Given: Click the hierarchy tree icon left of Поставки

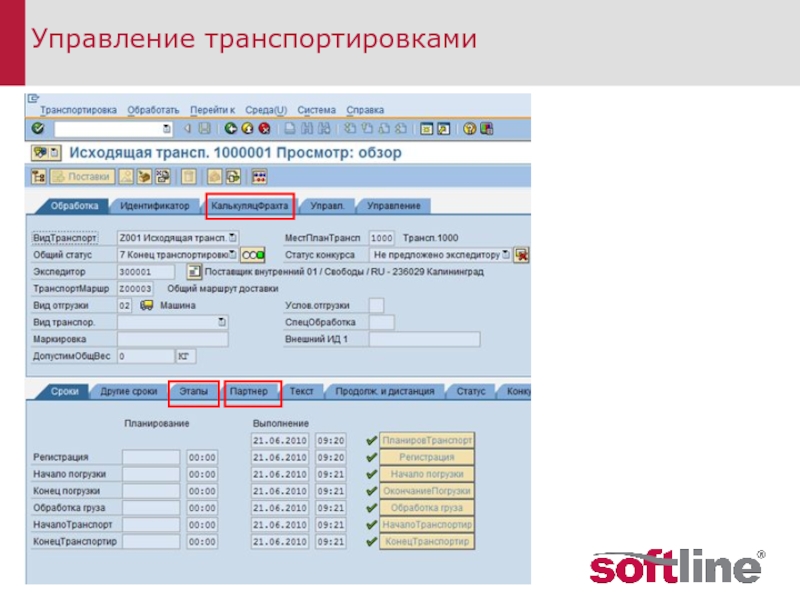Looking at the screenshot, I should click(39, 177).
